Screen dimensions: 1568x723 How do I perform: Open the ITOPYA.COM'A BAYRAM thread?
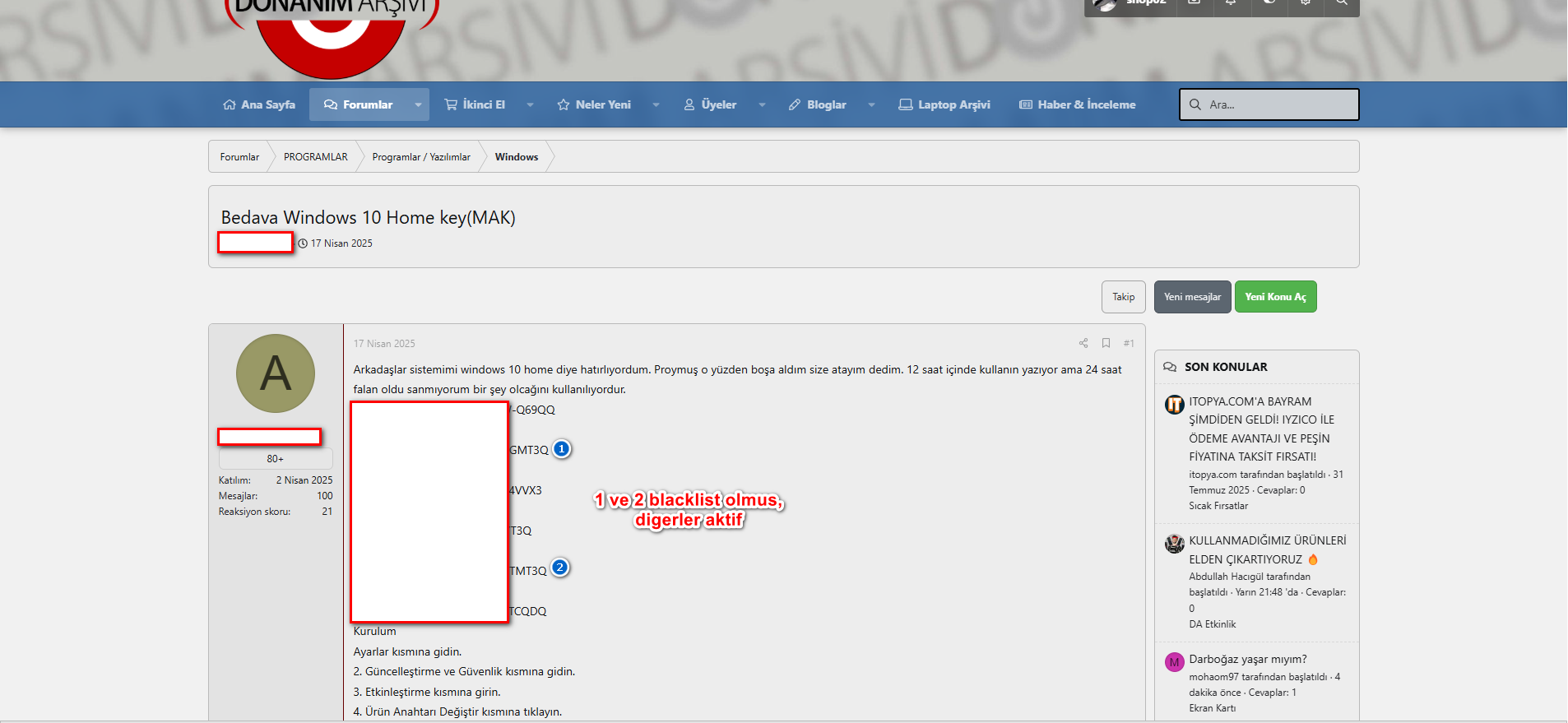[1261, 429]
